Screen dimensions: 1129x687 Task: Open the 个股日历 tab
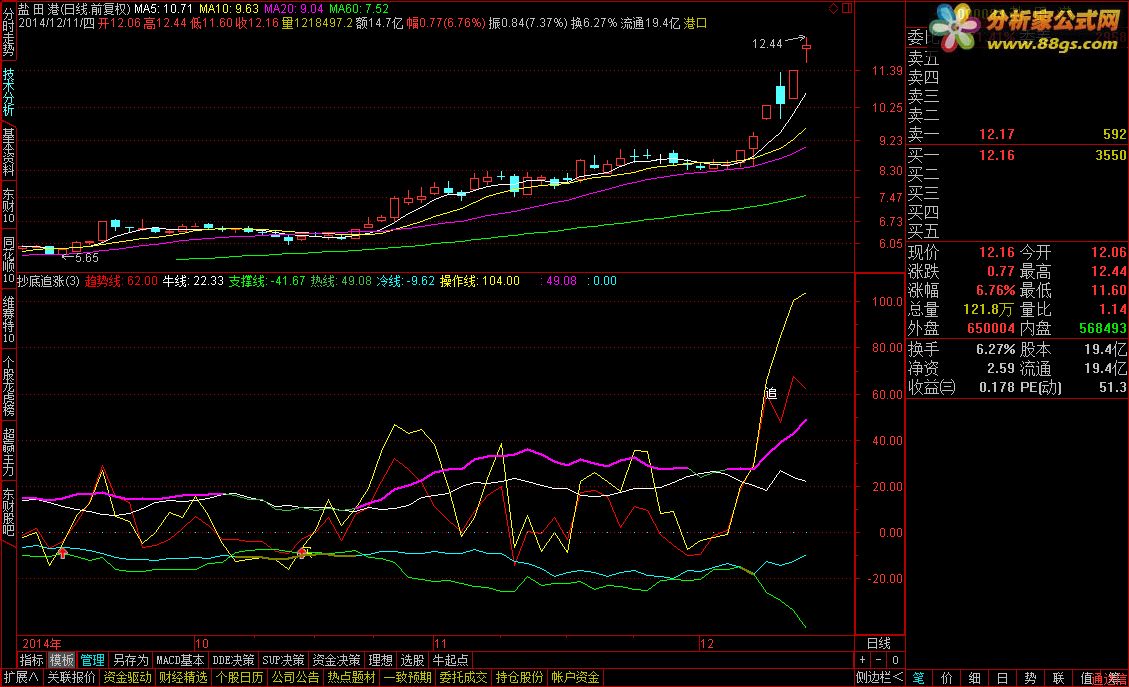click(x=239, y=678)
